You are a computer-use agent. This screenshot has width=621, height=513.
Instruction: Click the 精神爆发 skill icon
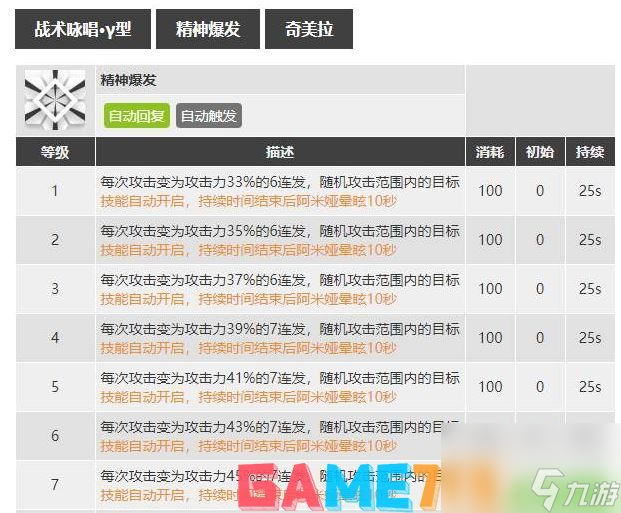pyautogui.click(x=55, y=100)
